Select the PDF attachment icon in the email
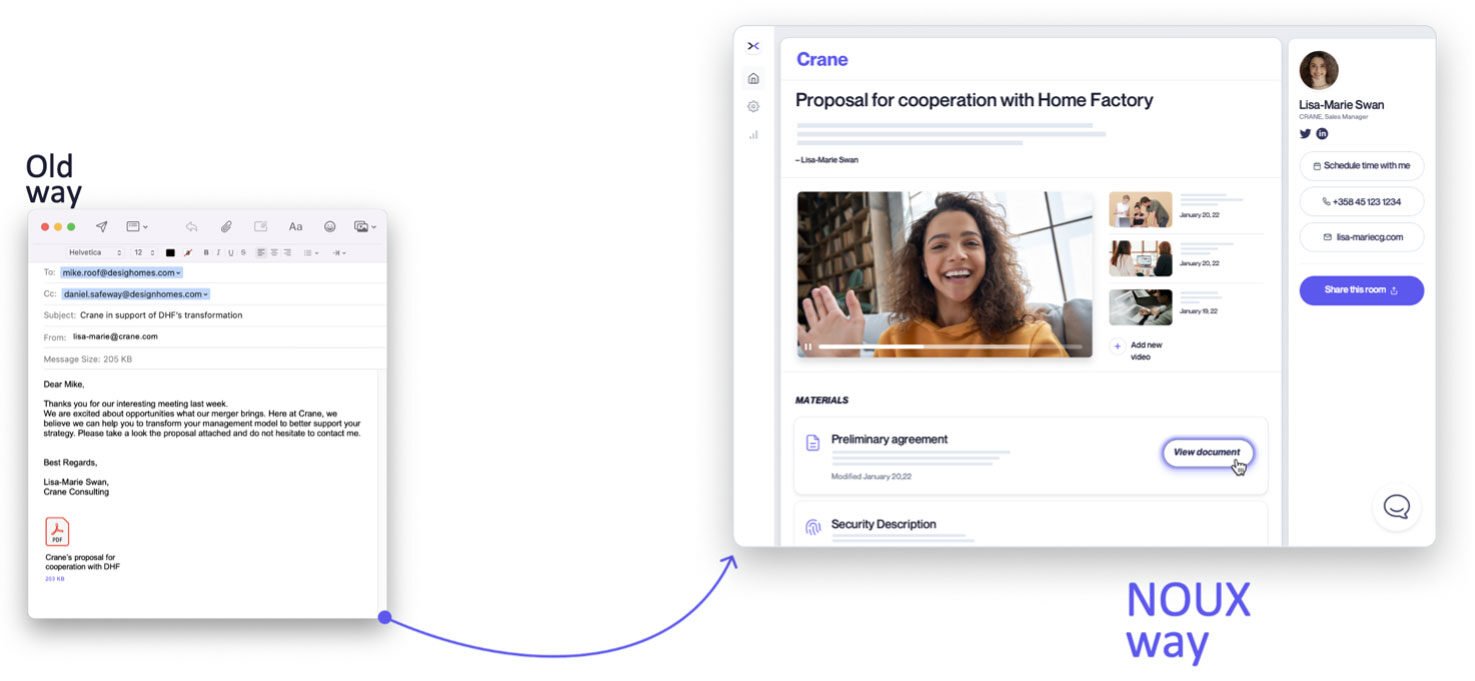The width and height of the screenshot is (1475, 681). coord(57,533)
